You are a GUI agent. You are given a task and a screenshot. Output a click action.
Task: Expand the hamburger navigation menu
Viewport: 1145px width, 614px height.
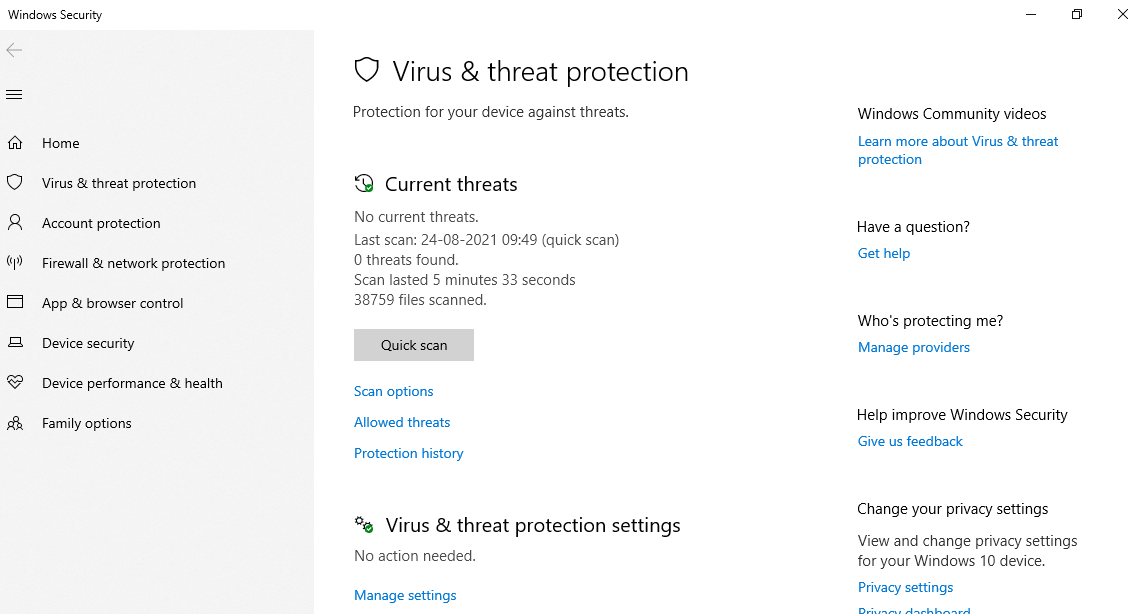click(14, 94)
